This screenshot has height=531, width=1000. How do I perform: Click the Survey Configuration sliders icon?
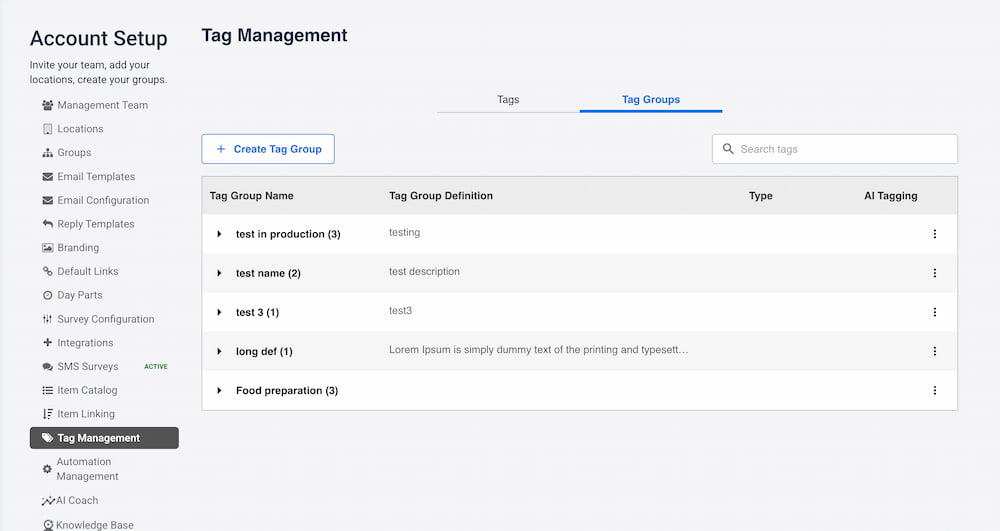(47, 319)
